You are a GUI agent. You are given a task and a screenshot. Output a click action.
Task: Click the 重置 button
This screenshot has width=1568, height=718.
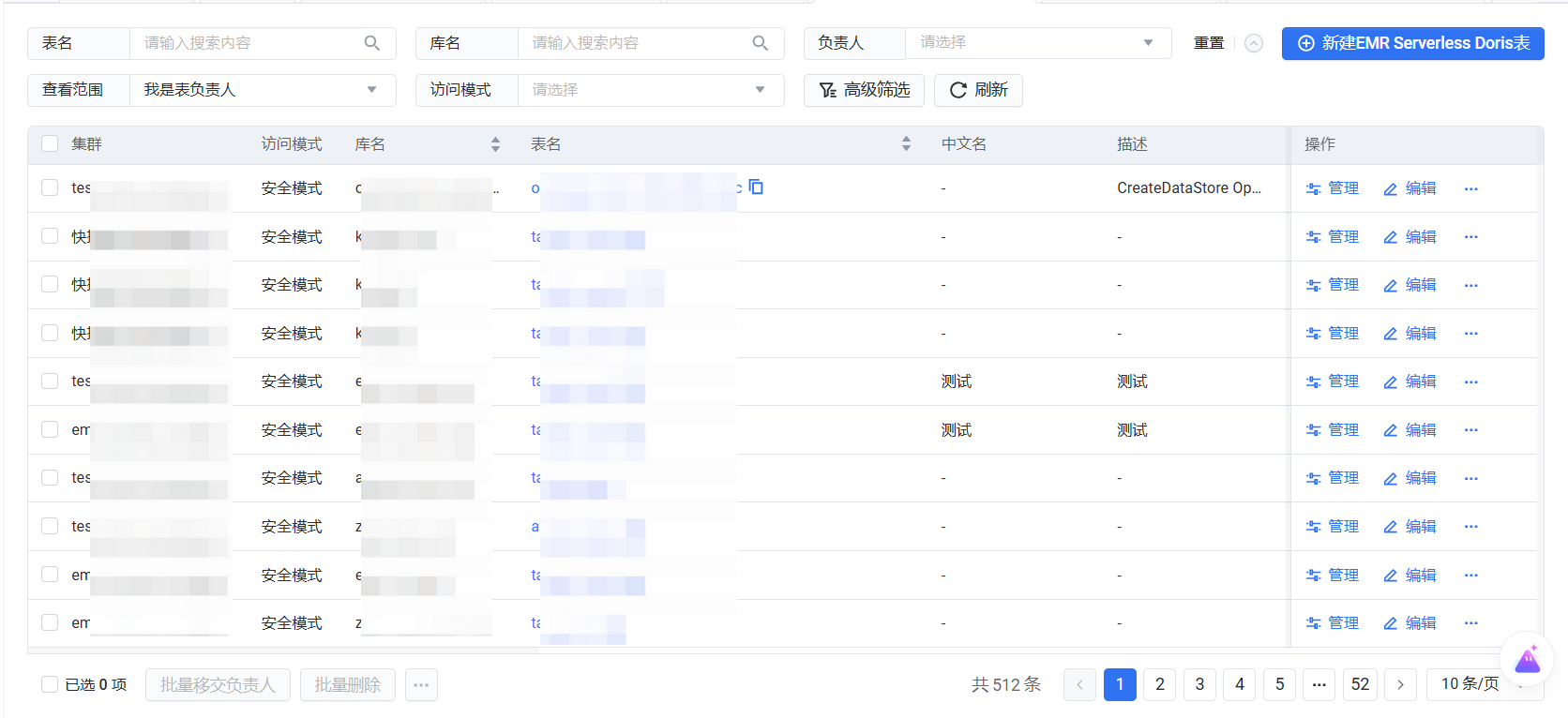pyautogui.click(x=1209, y=43)
